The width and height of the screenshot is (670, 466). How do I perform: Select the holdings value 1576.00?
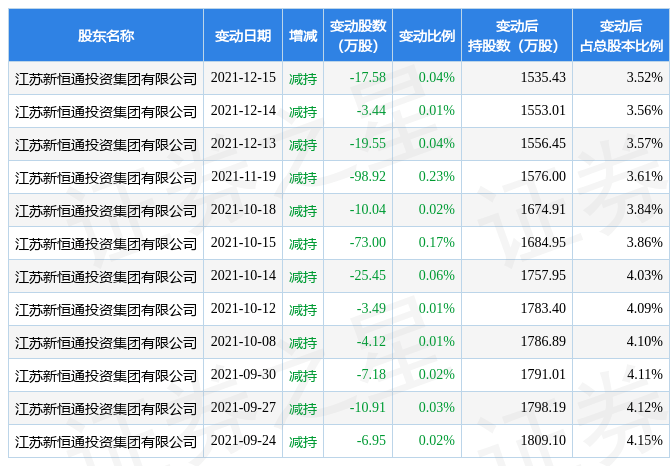tap(543, 176)
